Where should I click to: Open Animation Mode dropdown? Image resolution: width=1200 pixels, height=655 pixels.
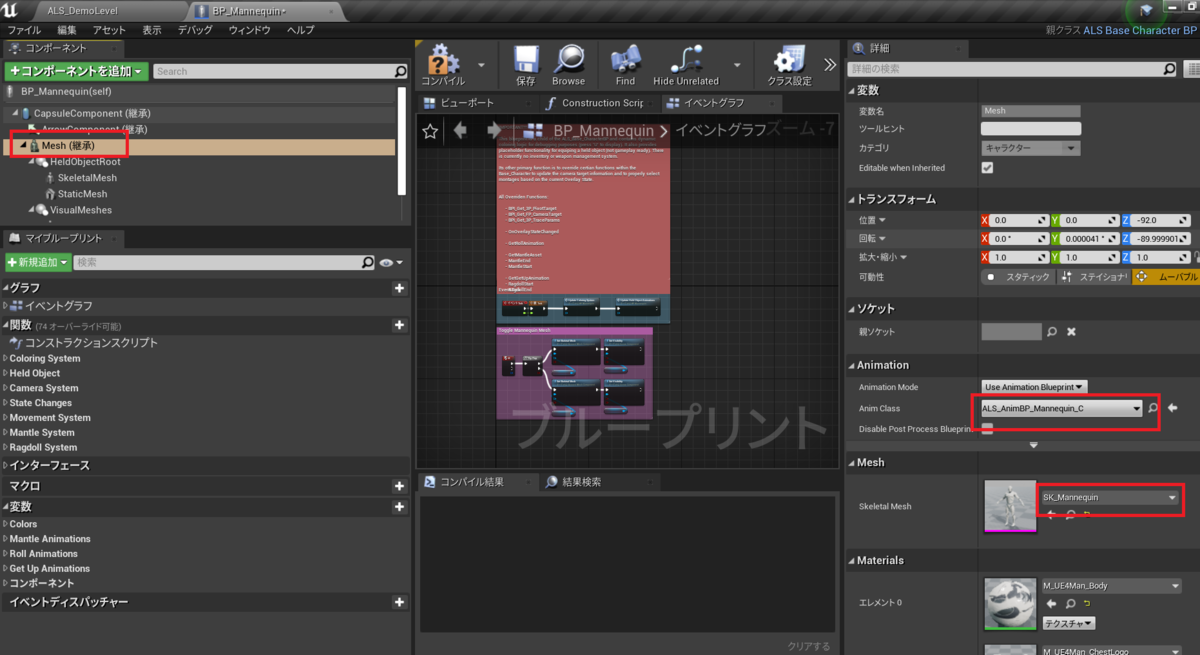pos(1034,387)
